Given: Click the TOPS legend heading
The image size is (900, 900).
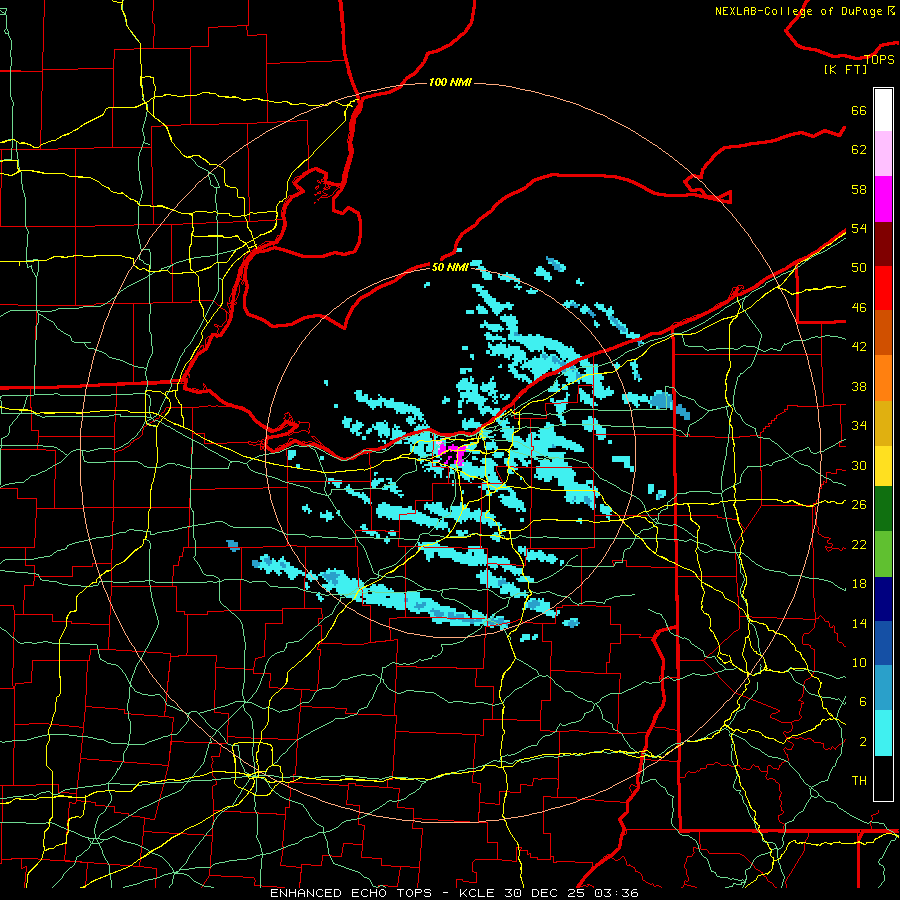Looking at the screenshot, I should pos(879,59).
